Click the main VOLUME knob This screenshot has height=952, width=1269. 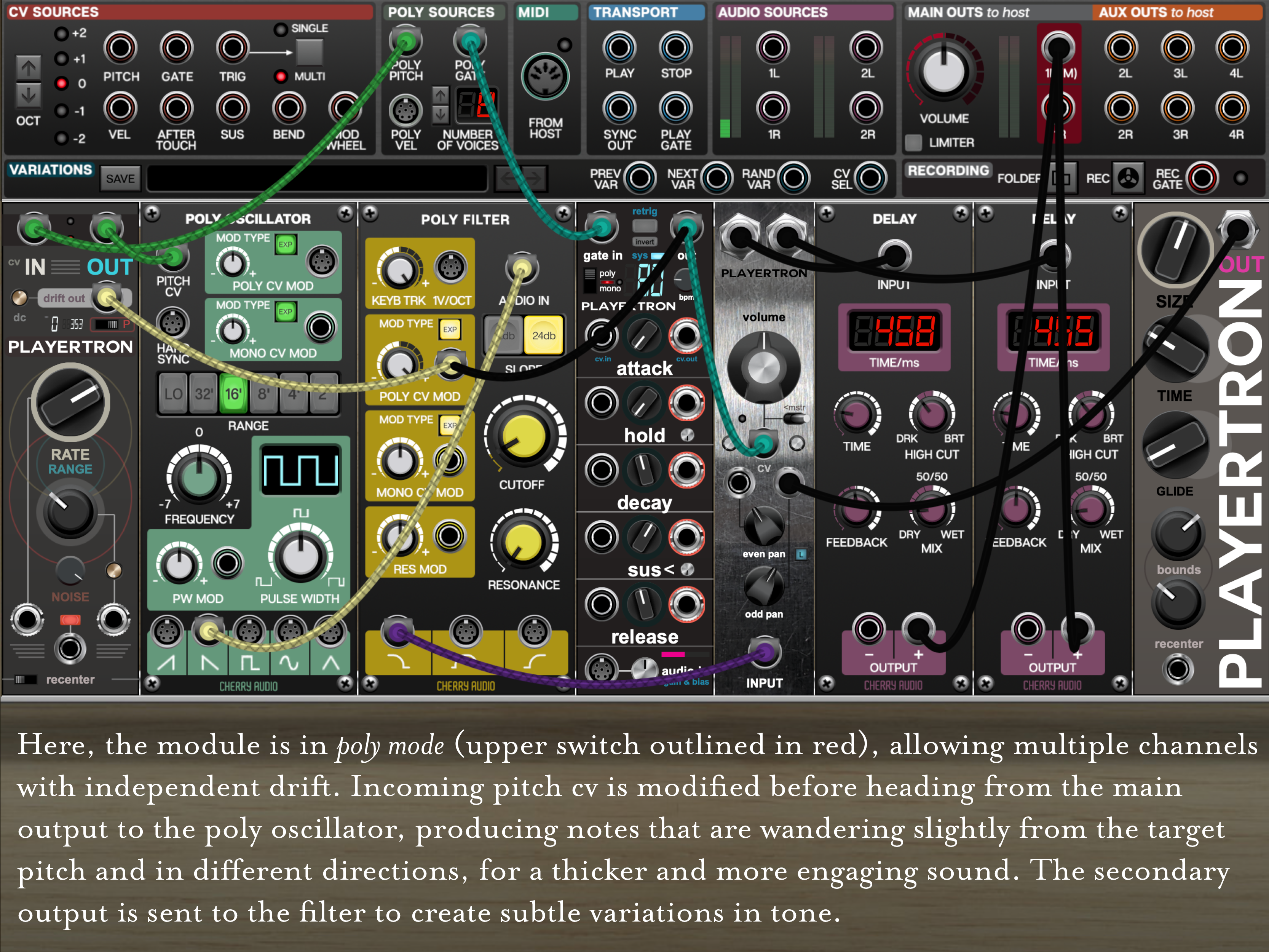[944, 72]
